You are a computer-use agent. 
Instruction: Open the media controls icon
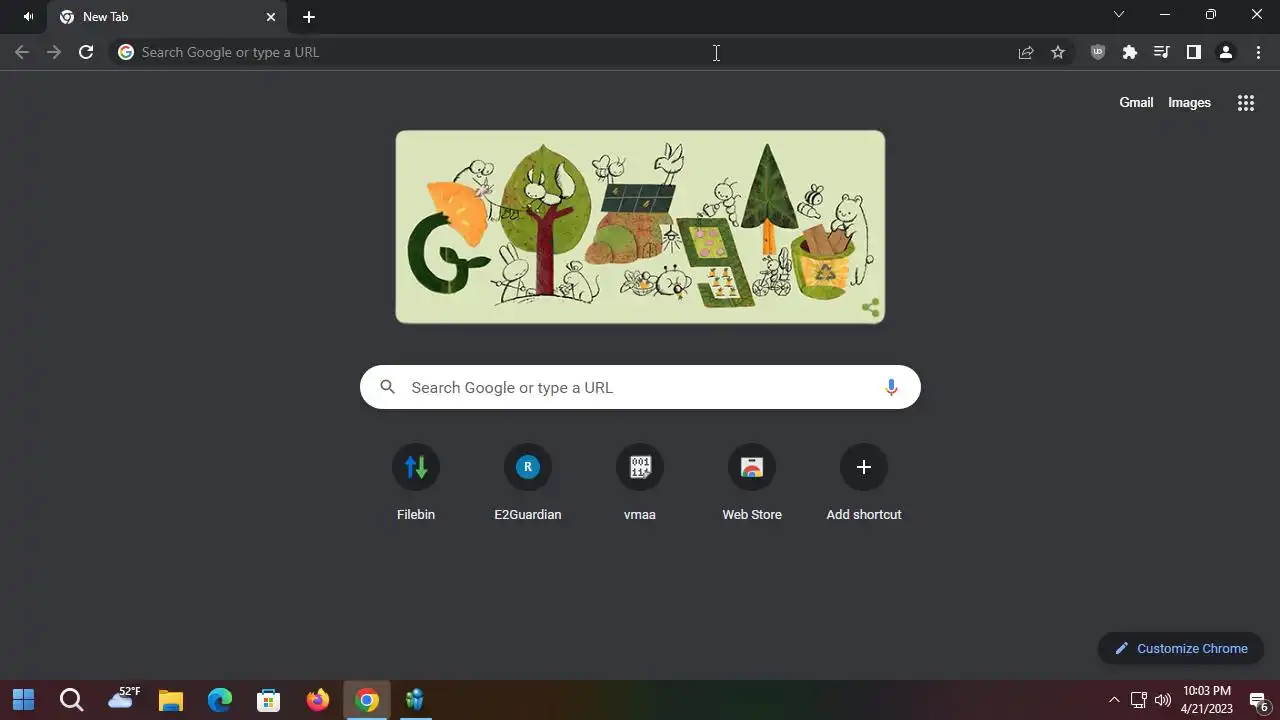[x=1161, y=52]
